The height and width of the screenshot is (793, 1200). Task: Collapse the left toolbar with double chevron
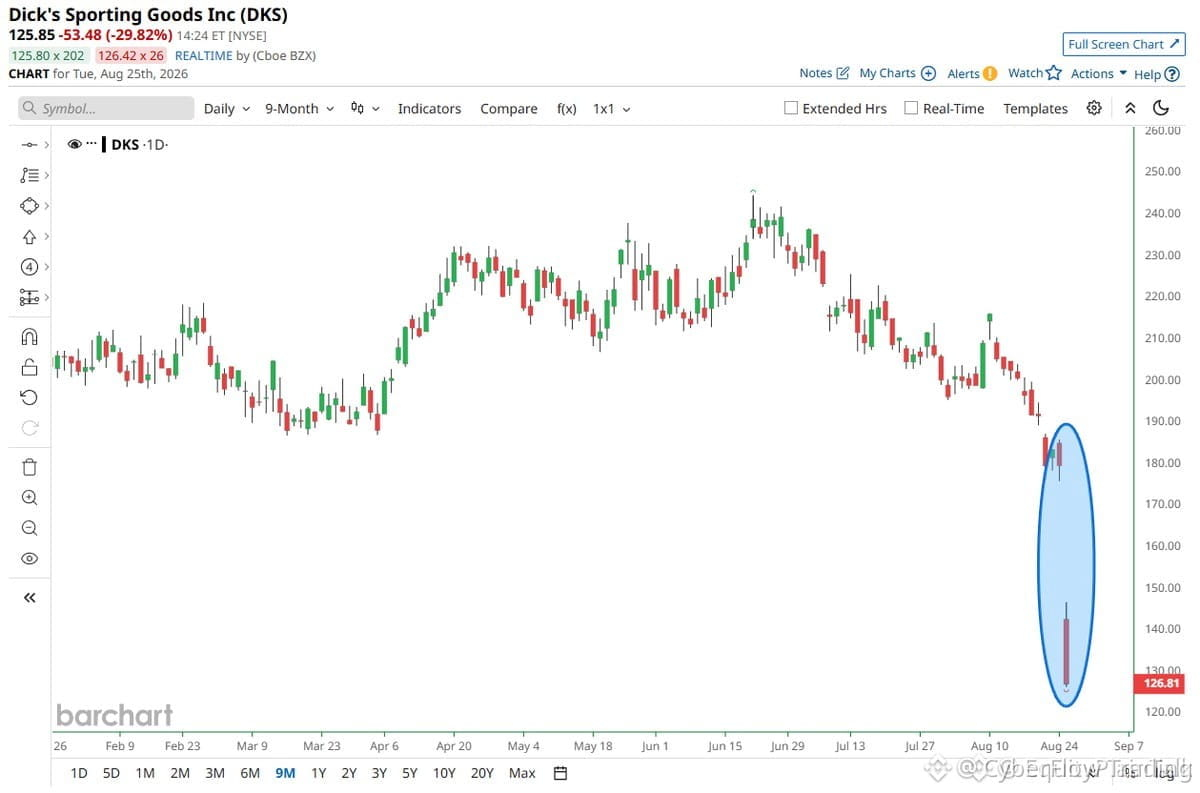coord(29,598)
